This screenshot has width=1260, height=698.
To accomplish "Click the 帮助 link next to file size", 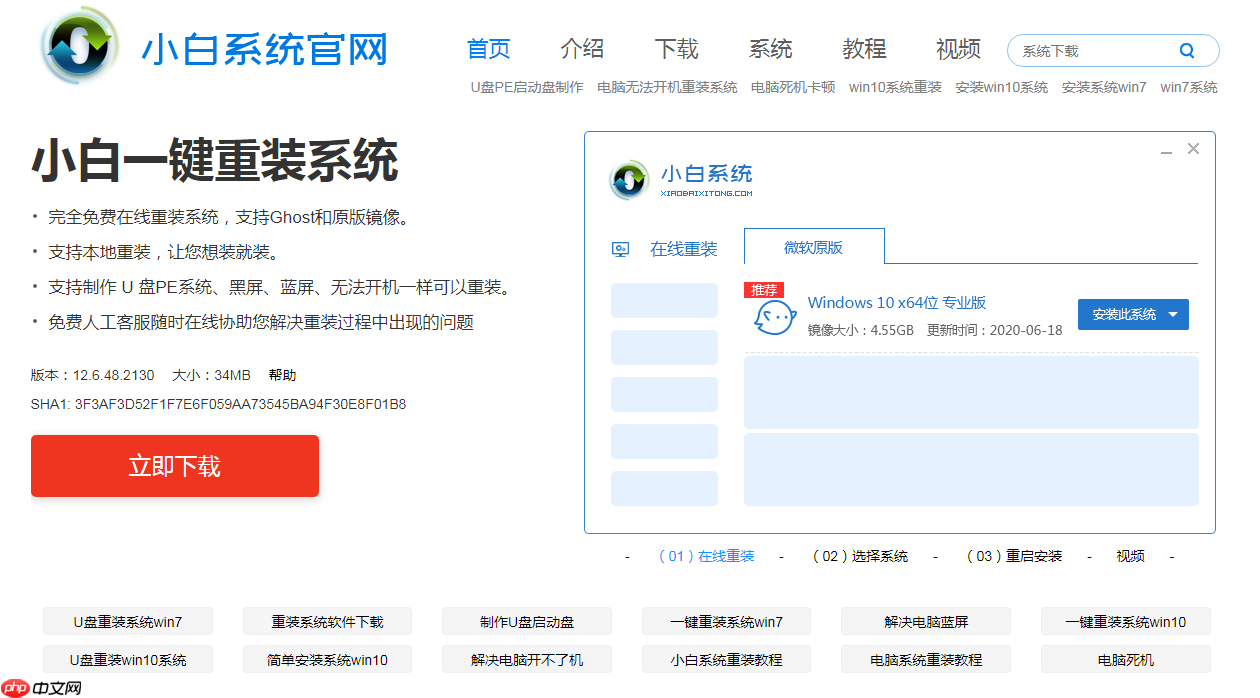I will coord(282,375).
